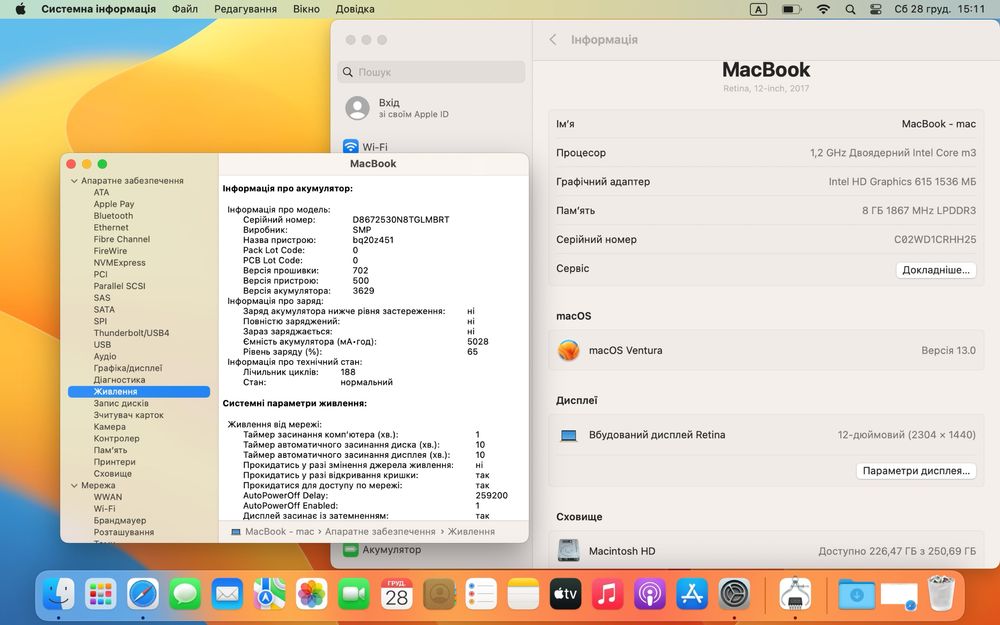
Task: Open Mail app in the Dock
Action: click(227, 594)
